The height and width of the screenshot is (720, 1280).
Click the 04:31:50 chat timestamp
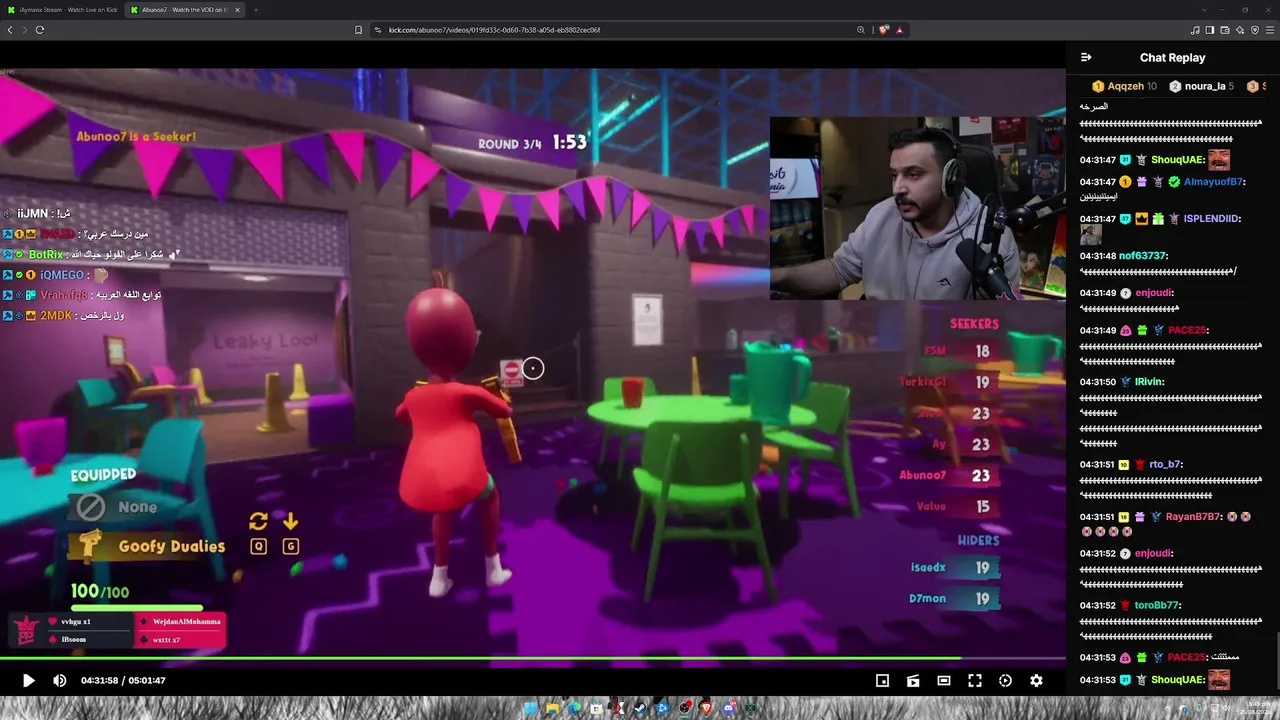1098,382
